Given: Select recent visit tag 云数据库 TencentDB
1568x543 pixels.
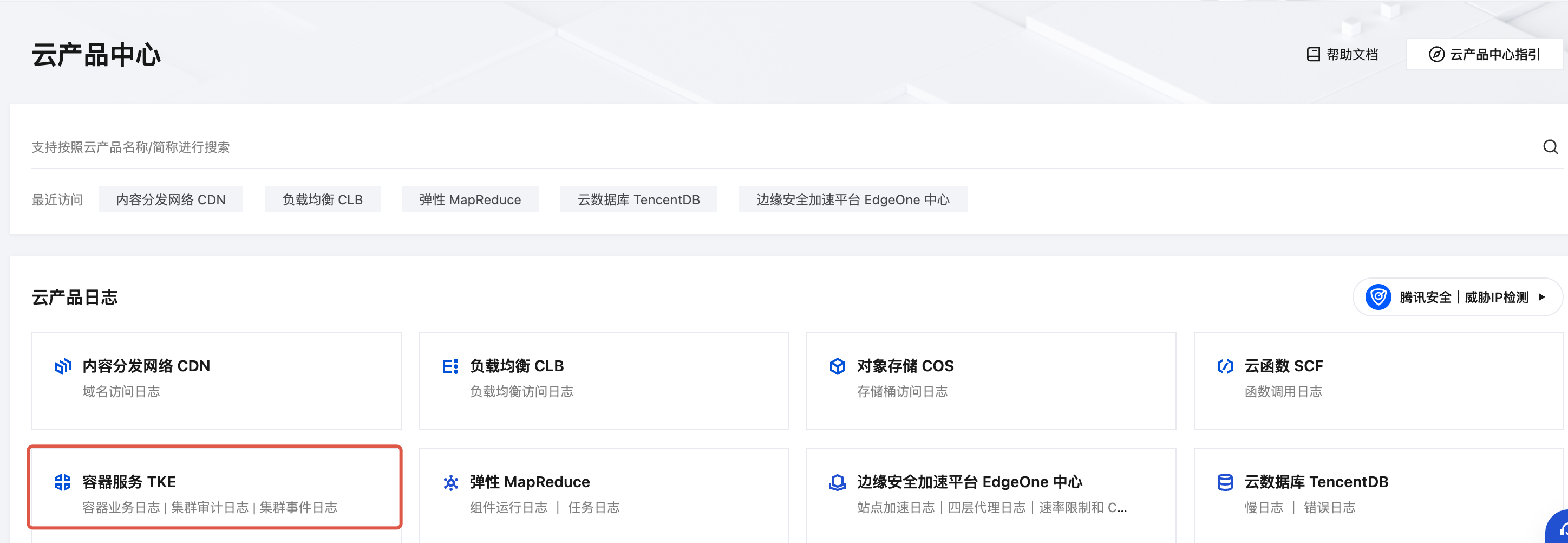Looking at the screenshot, I should coord(638,199).
